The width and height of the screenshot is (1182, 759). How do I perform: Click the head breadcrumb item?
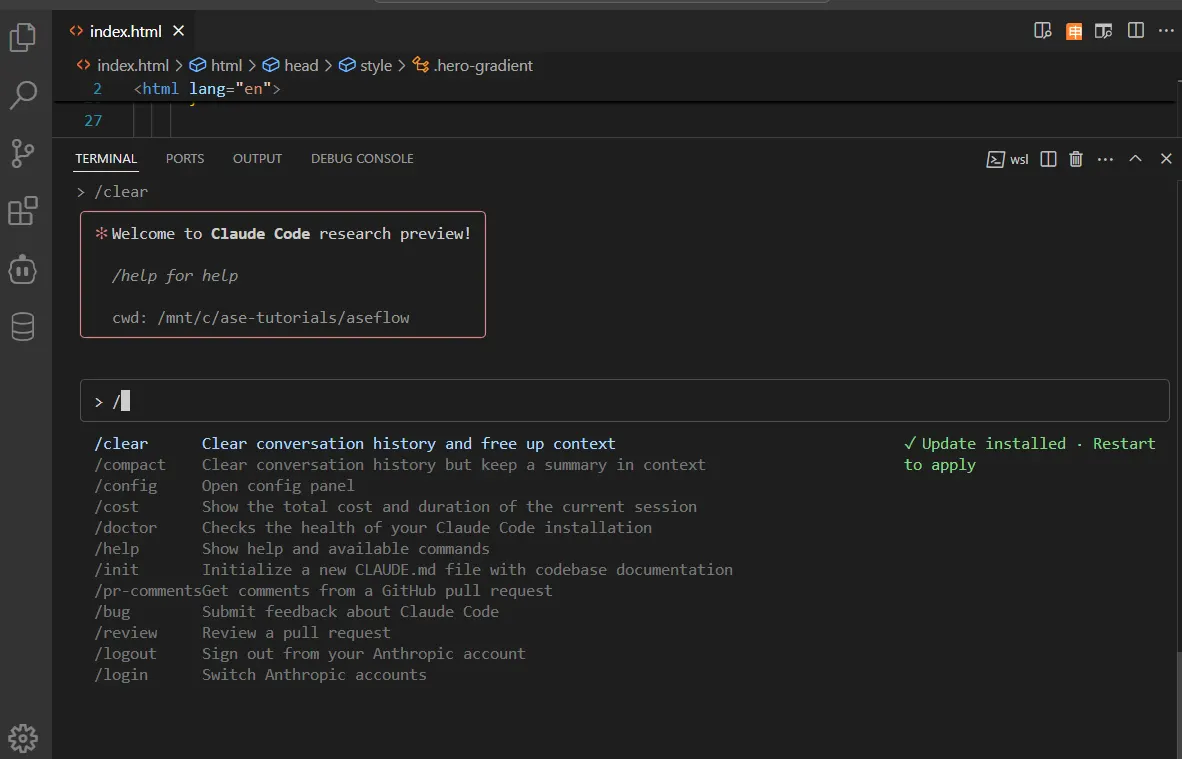point(290,66)
